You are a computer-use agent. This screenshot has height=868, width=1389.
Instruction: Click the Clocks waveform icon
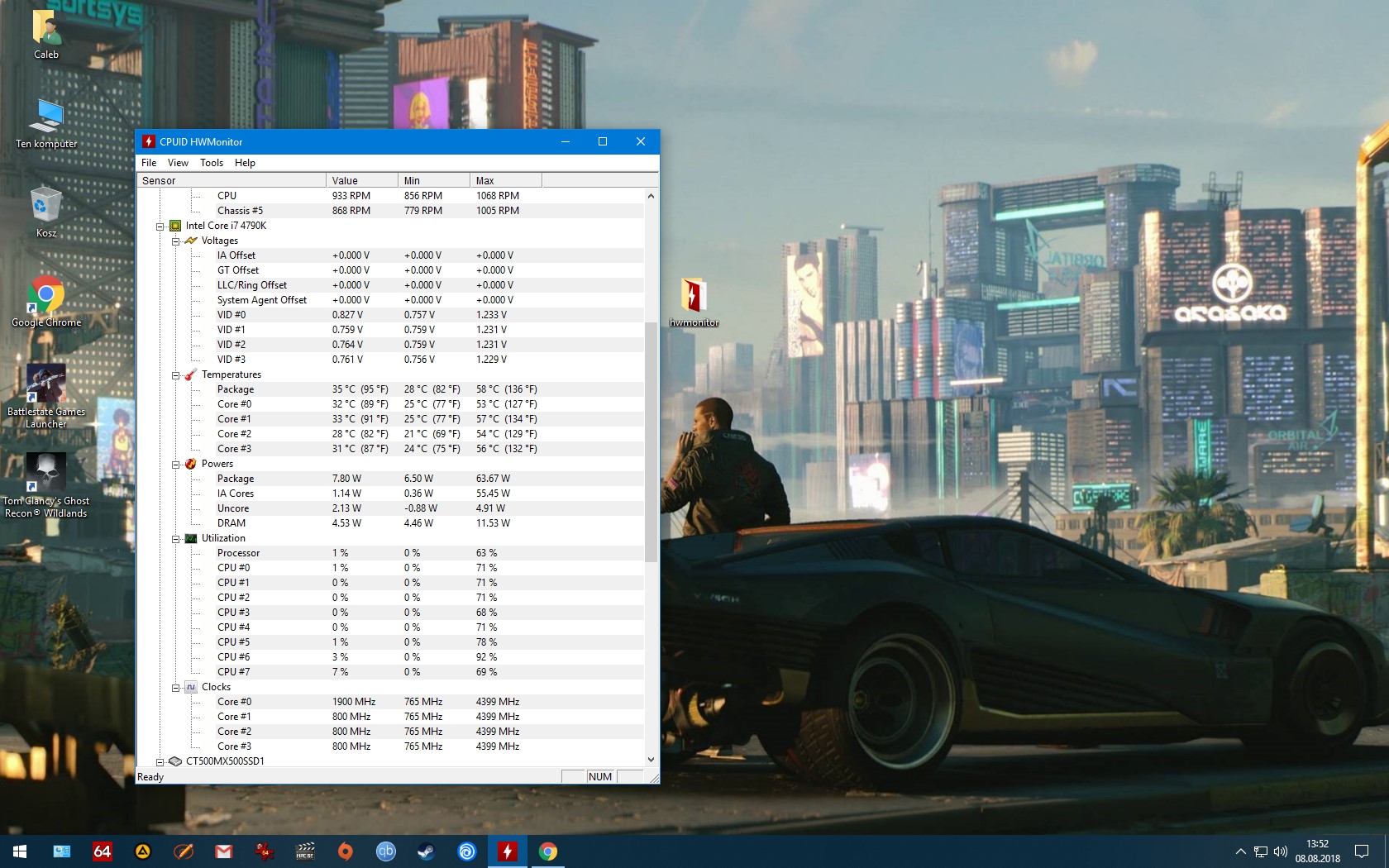tap(191, 687)
